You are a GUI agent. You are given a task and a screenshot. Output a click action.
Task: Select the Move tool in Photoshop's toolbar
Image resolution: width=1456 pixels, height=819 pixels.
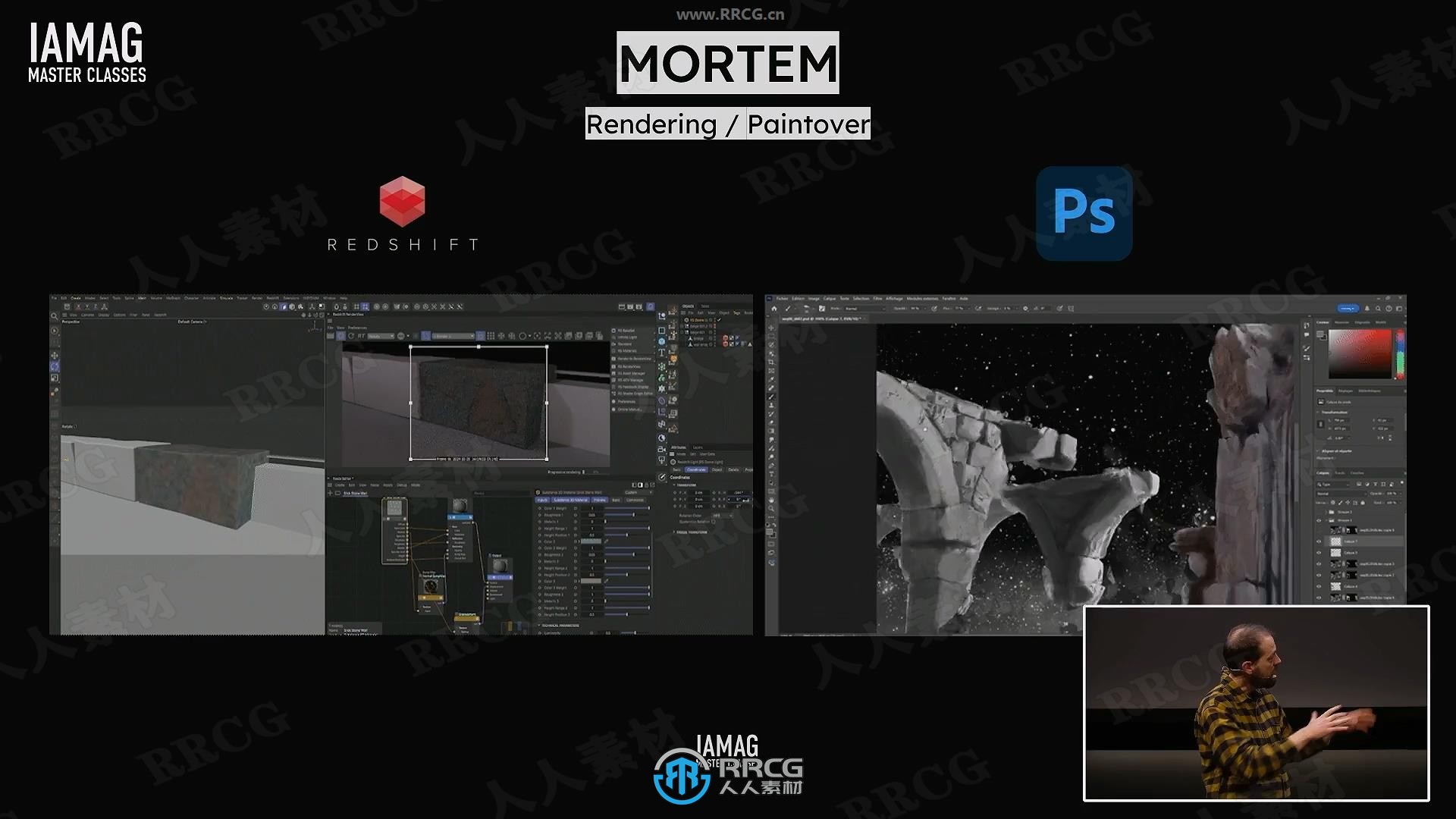[772, 328]
